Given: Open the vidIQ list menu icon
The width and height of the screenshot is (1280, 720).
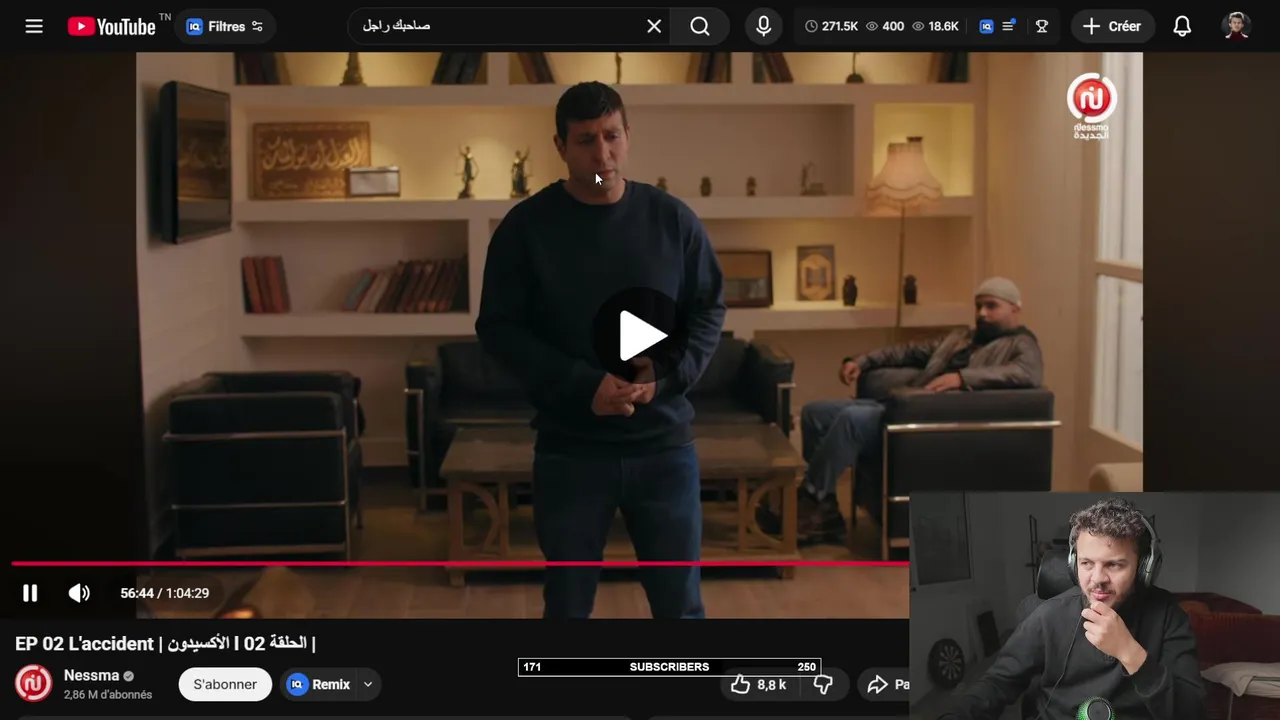Looking at the screenshot, I should tap(1009, 26).
